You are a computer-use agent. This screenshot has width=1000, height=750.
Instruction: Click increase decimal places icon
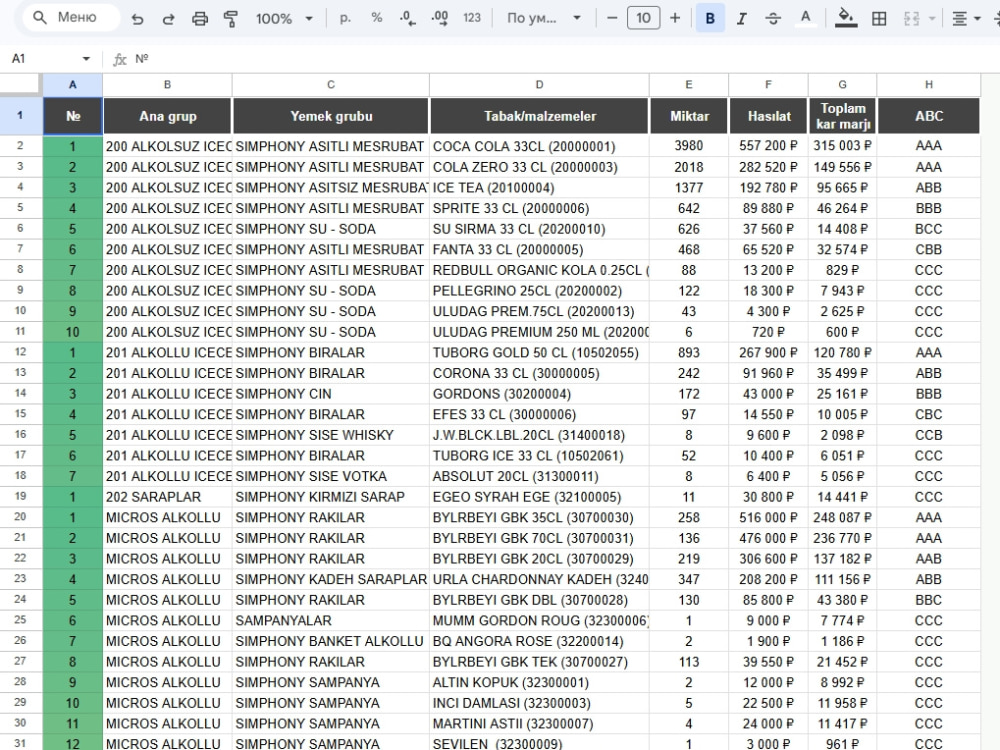tap(440, 18)
